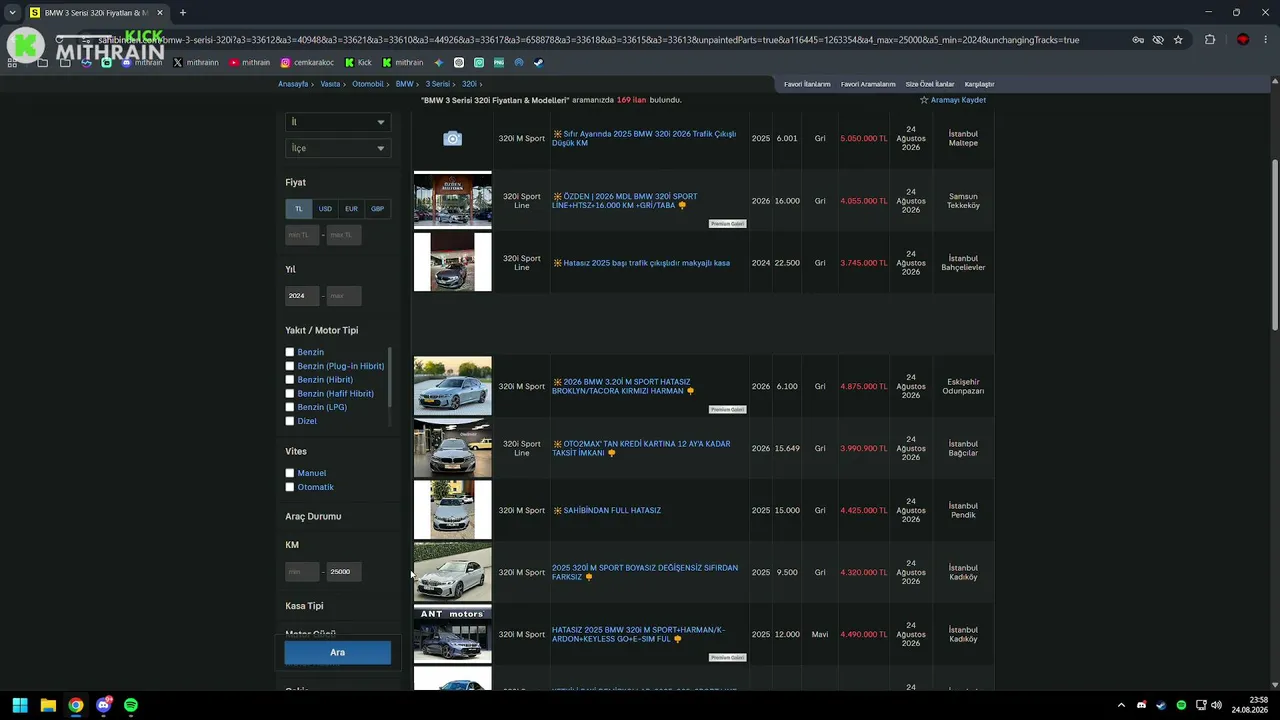This screenshot has height=720, width=1280.
Task: Go to Vasıta breadcrumb
Action: [330, 84]
